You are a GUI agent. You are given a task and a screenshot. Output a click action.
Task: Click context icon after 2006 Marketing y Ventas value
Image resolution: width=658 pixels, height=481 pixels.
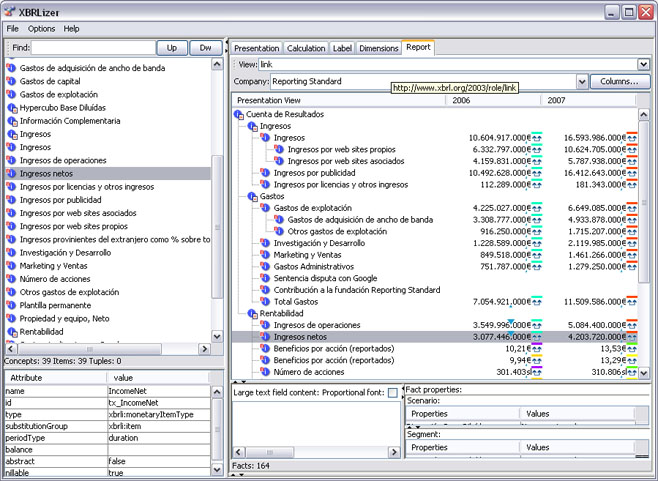coord(537,254)
